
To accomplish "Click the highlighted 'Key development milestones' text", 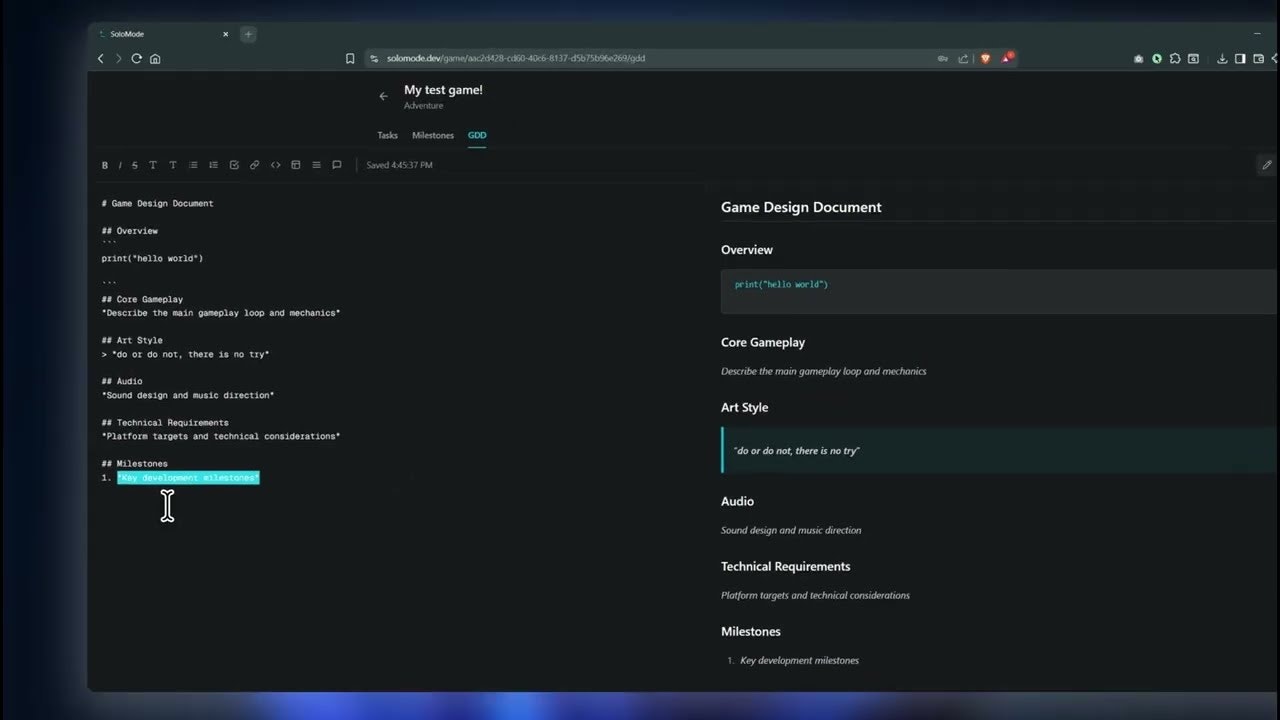I will point(188,478).
